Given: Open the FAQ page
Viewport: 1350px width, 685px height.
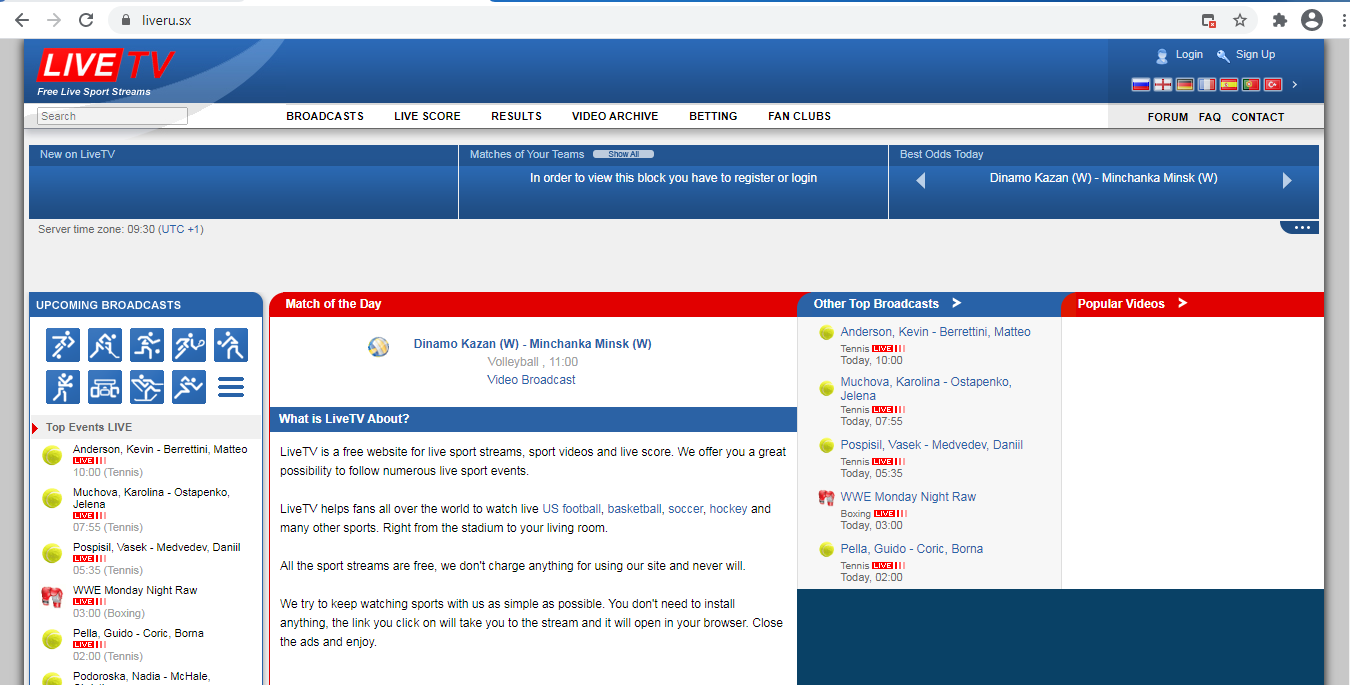Looking at the screenshot, I should (x=1210, y=117).
